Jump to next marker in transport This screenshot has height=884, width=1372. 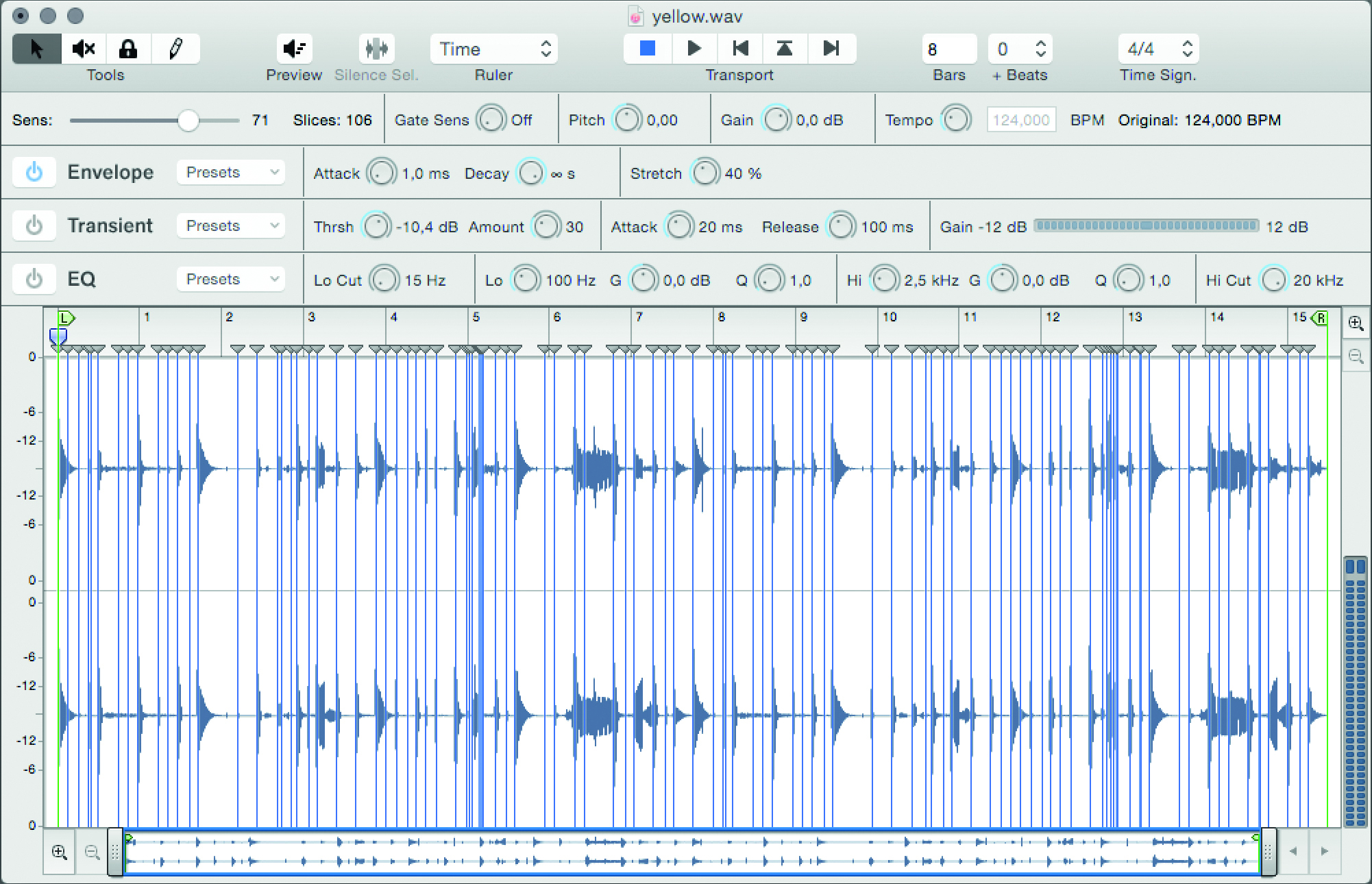pyautogui.click(x=831, y=49)
